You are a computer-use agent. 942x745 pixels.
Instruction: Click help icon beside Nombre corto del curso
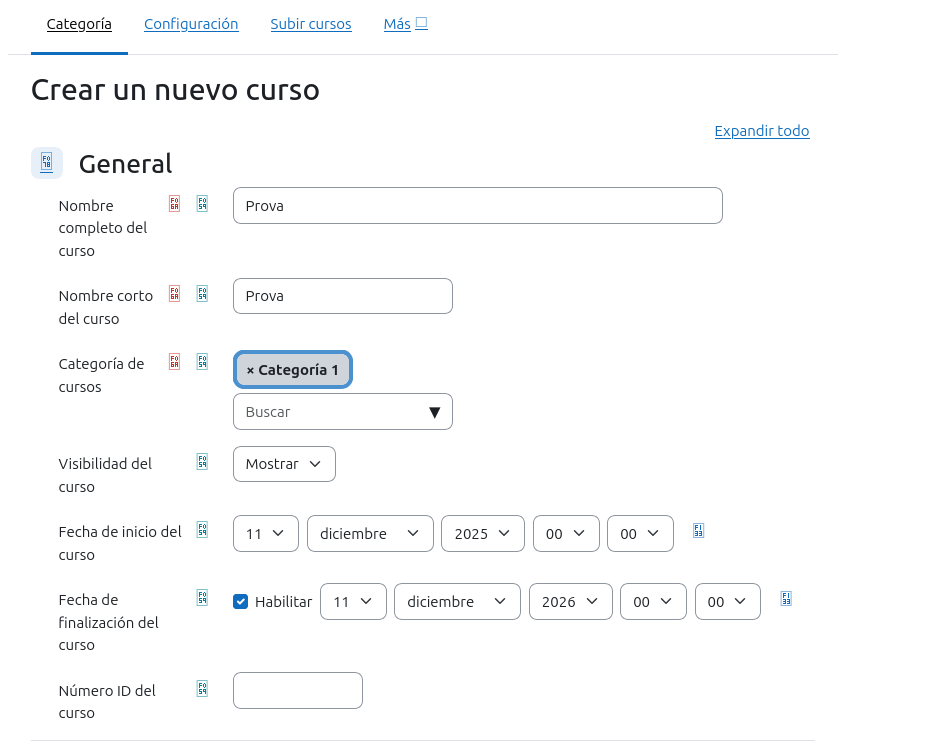[202, 294]
